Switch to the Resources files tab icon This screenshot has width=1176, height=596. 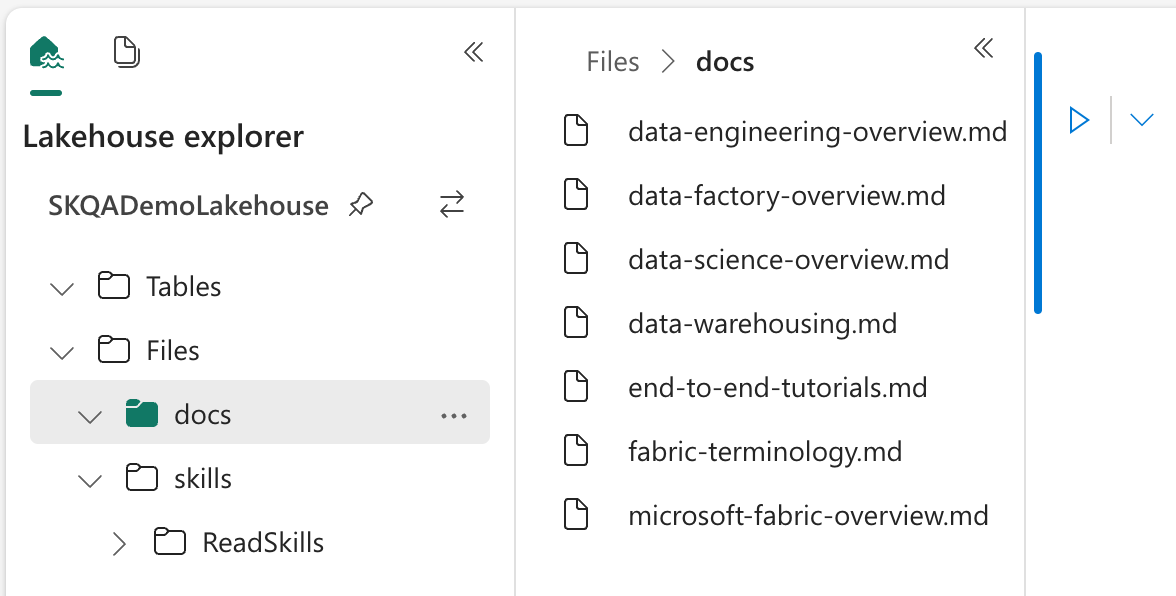click(x=126, y=52)
